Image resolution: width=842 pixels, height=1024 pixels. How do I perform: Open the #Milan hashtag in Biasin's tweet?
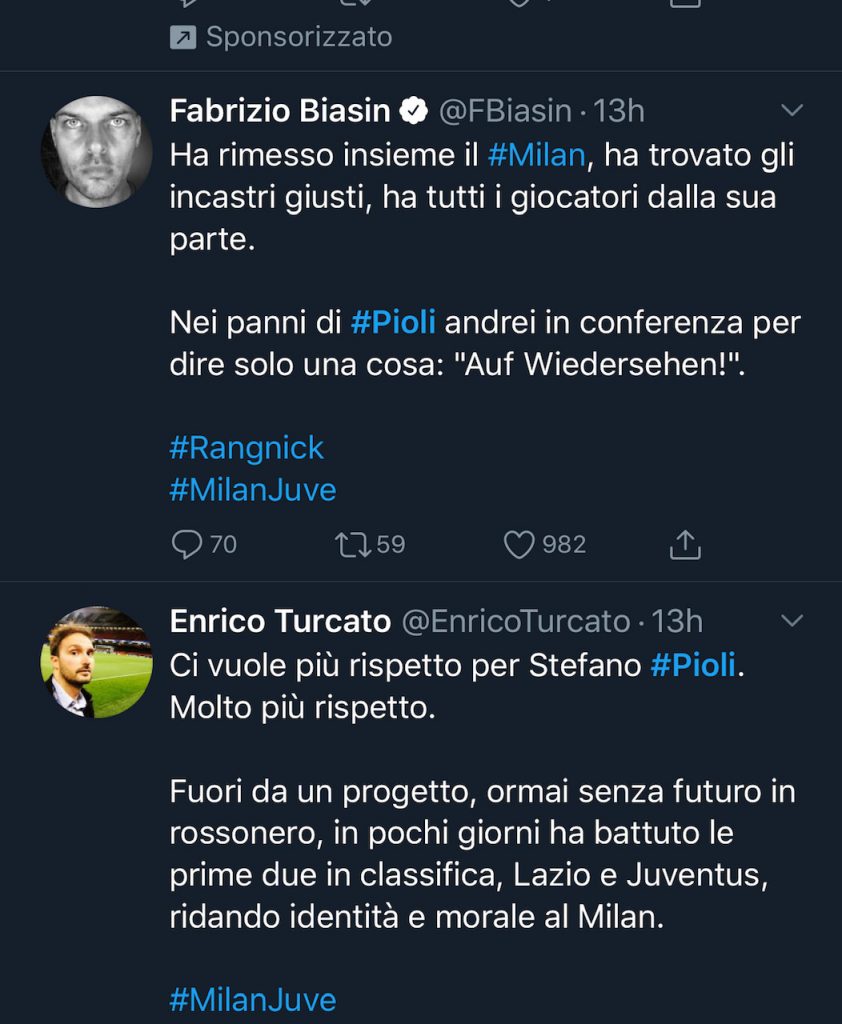click(537, 155)
